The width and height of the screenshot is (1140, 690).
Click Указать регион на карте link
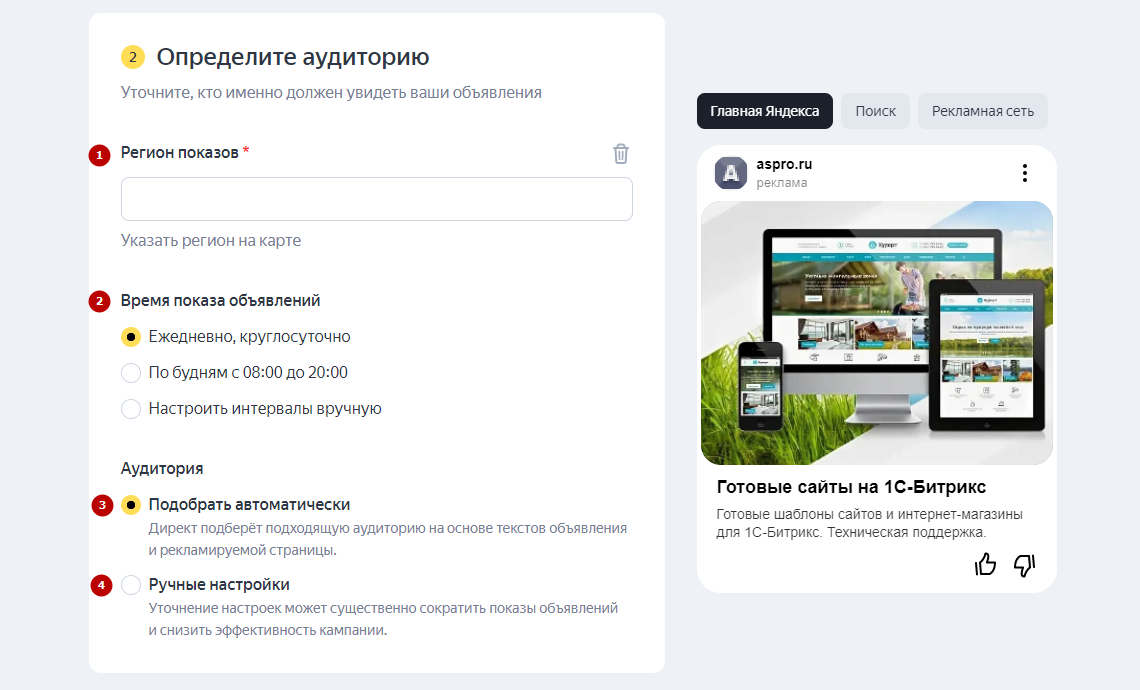pyautogui.click(x=211, y=241)
